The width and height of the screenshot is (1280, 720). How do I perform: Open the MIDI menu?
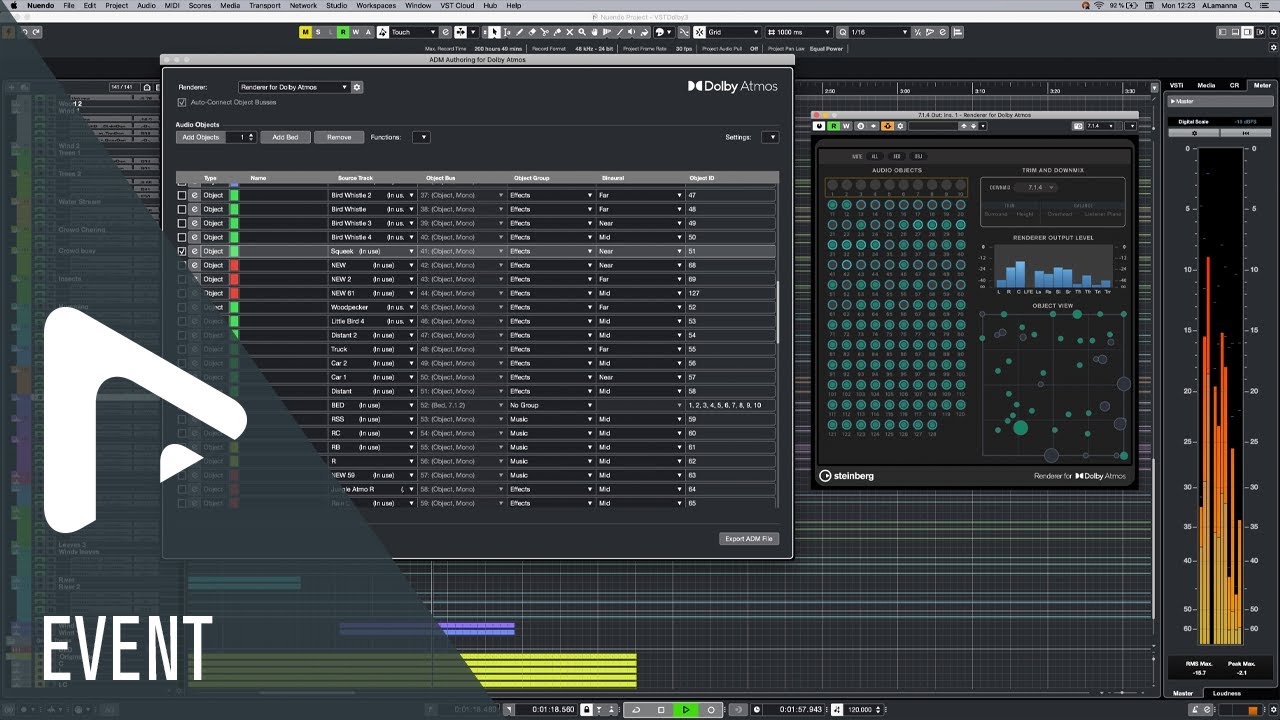[x=172, y=5]
